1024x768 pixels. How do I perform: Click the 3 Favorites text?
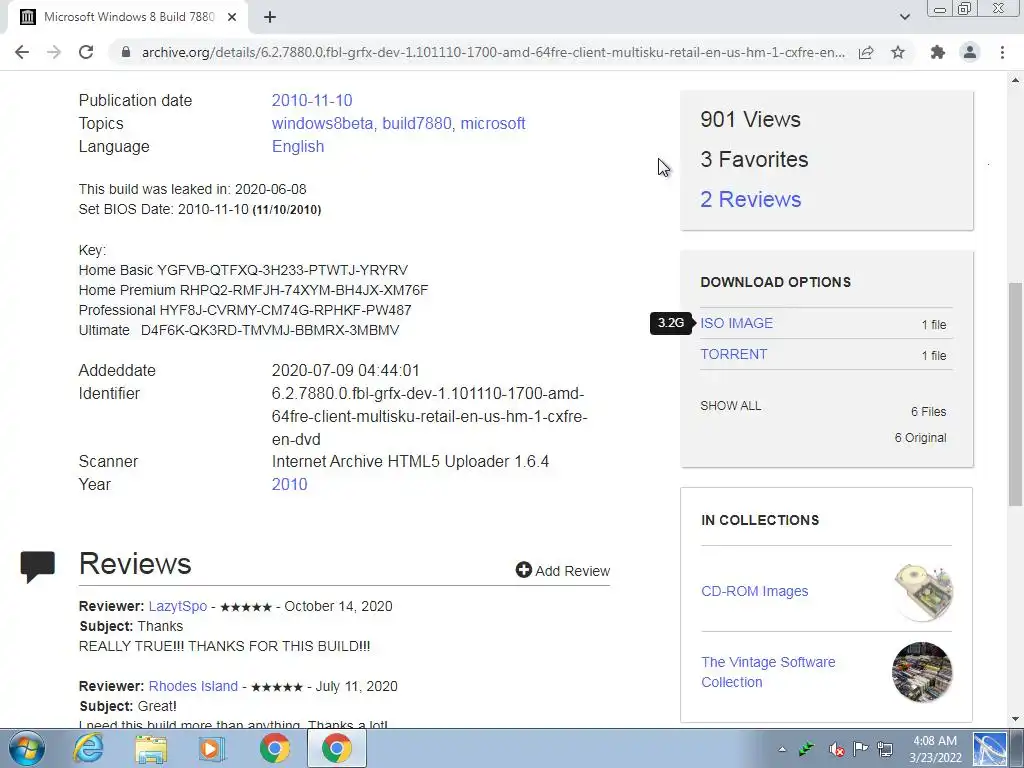click(754, 159)
